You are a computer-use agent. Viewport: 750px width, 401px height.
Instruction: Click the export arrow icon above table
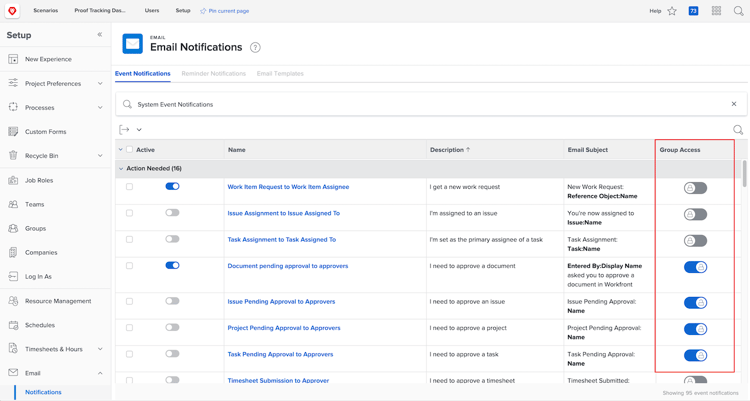(x=125, y=130)
